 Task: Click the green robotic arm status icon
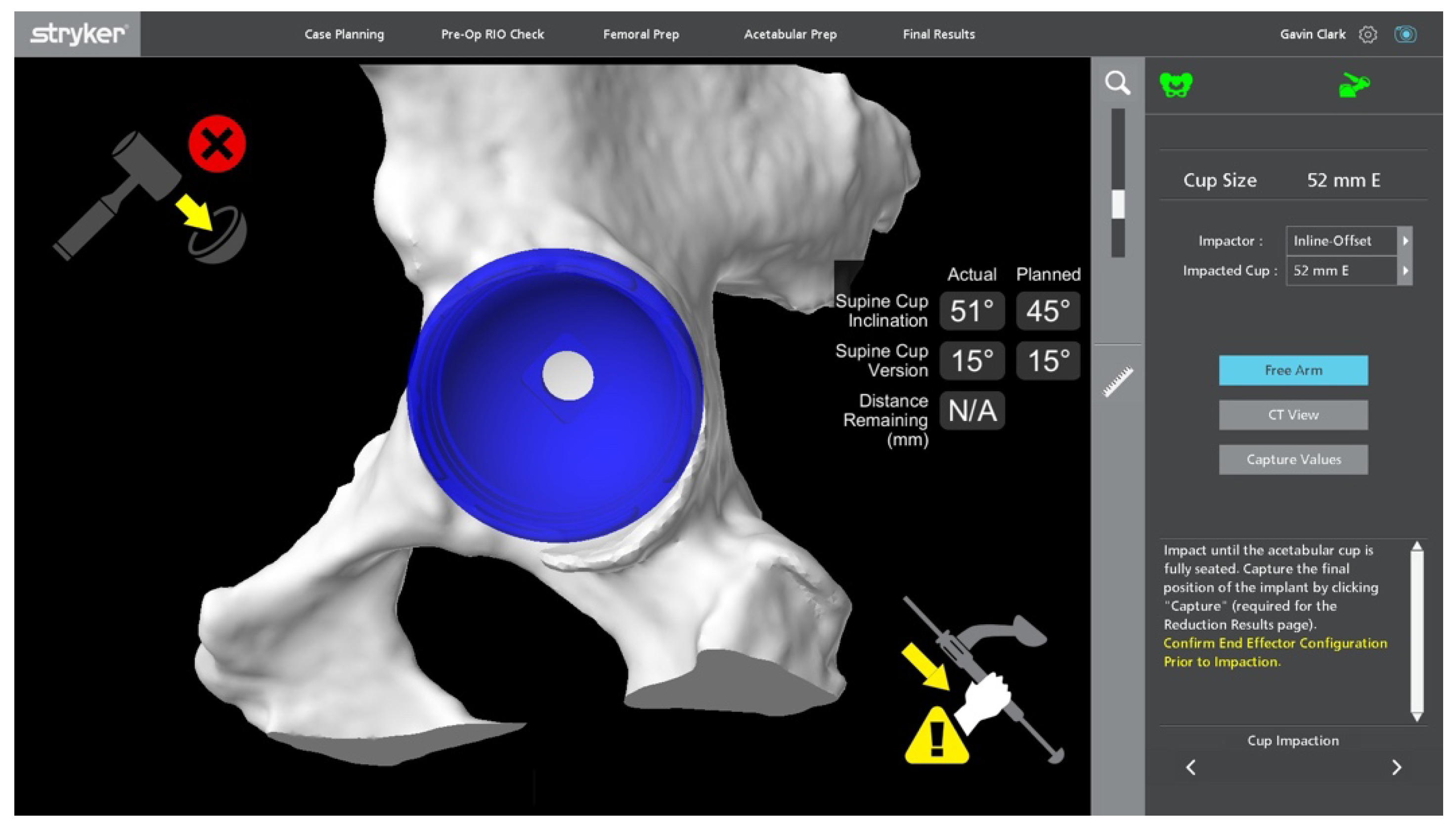pyautogui.click(x=1354, y=86)
